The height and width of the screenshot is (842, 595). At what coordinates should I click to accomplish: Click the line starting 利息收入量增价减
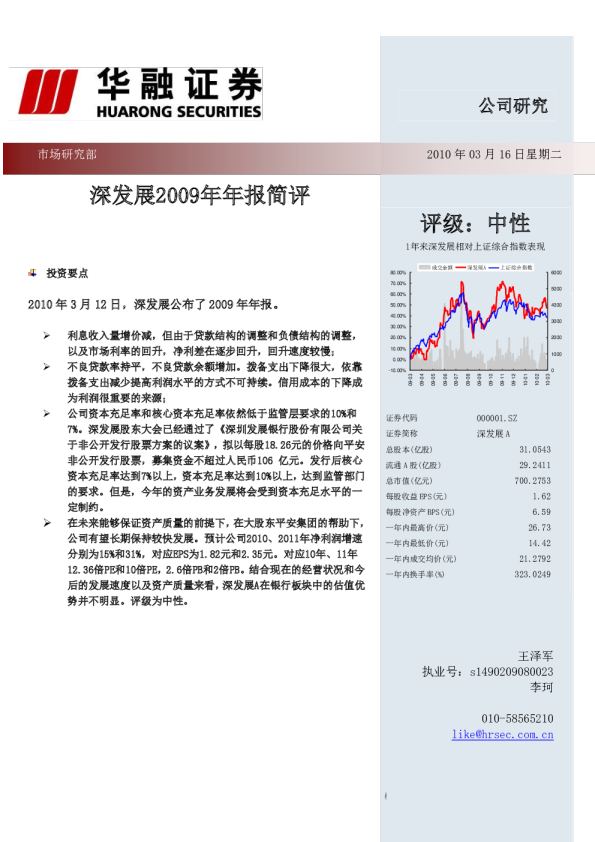pyautogui.click(x=212, y=336)
